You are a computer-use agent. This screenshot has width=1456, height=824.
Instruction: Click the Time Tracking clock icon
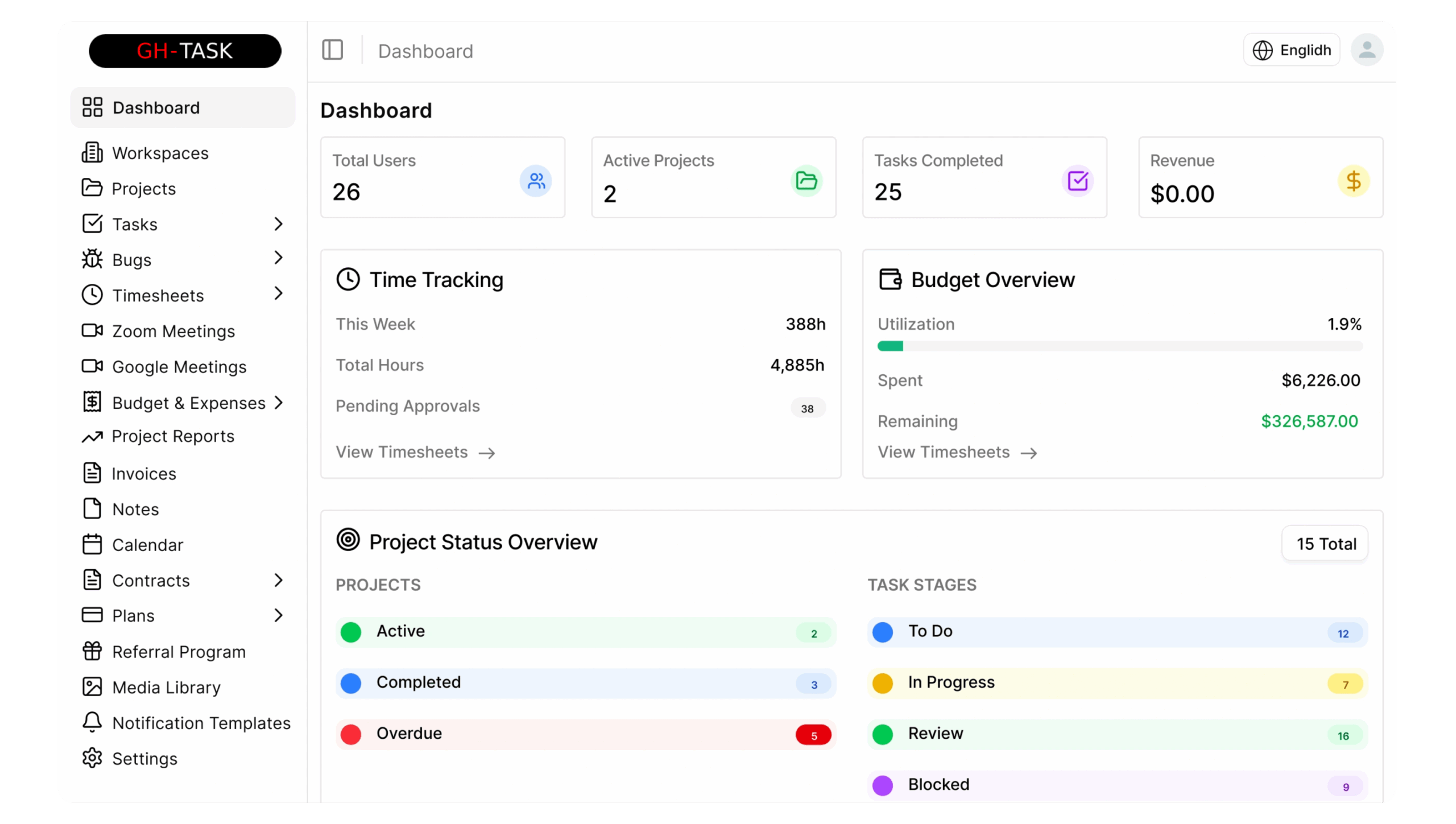348,280
